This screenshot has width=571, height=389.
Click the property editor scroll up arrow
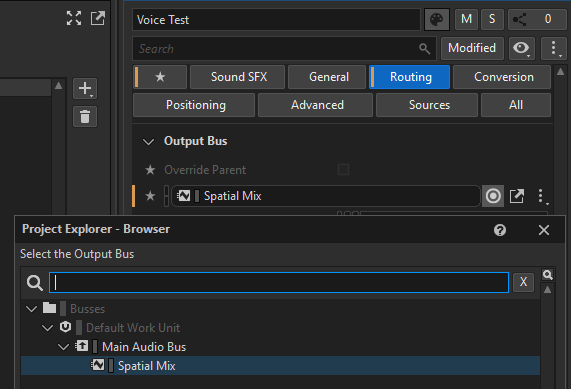point(560,72)
